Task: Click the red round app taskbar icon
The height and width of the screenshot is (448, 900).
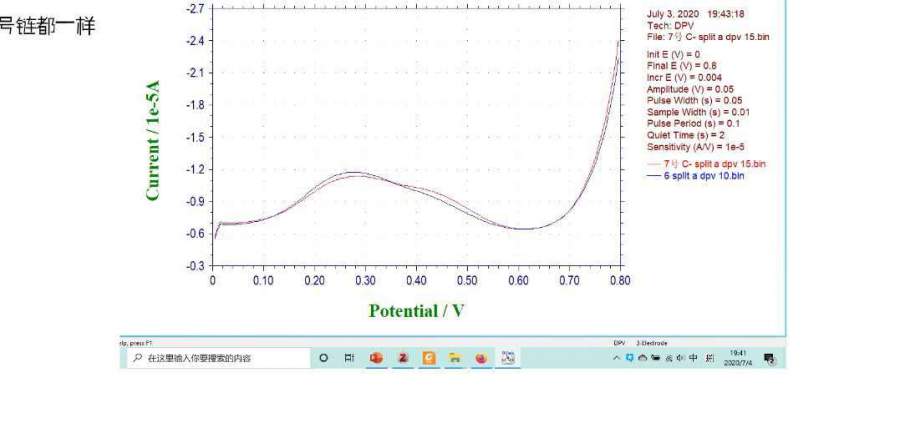Action: (x=480, y=358)
